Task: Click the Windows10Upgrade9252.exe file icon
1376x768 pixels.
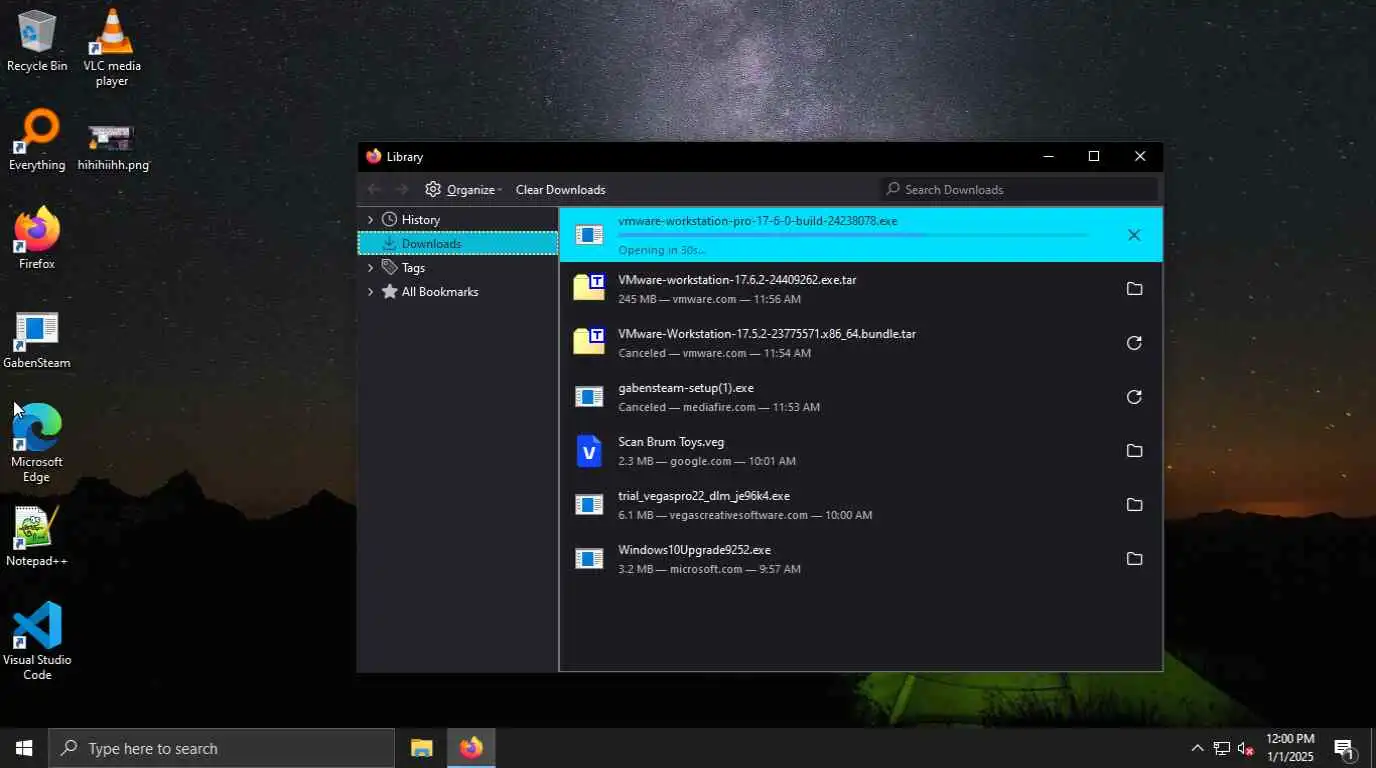Action: click(589, 559)
